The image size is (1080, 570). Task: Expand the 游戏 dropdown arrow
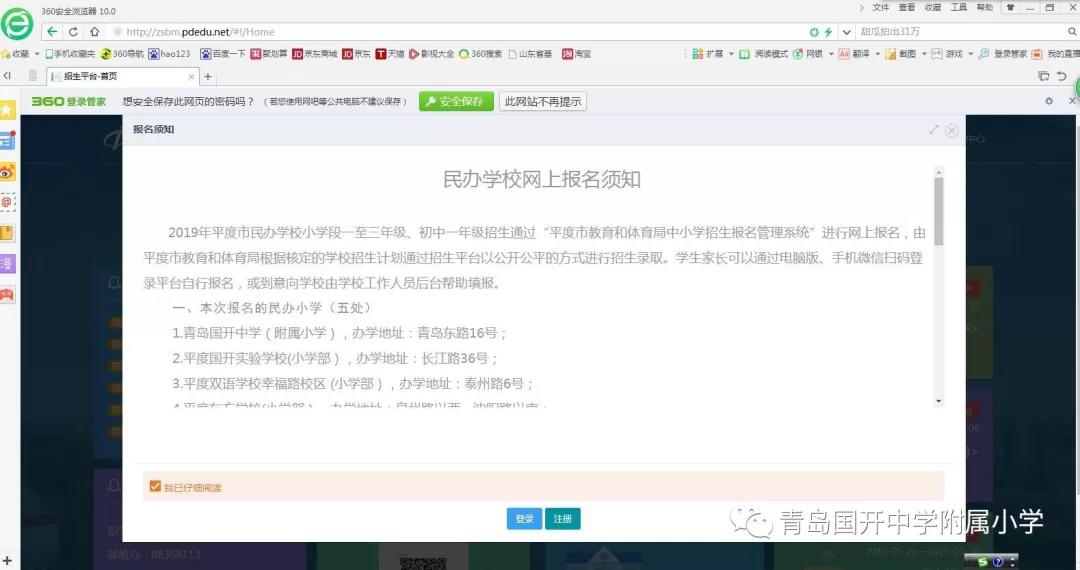(970, 54)
